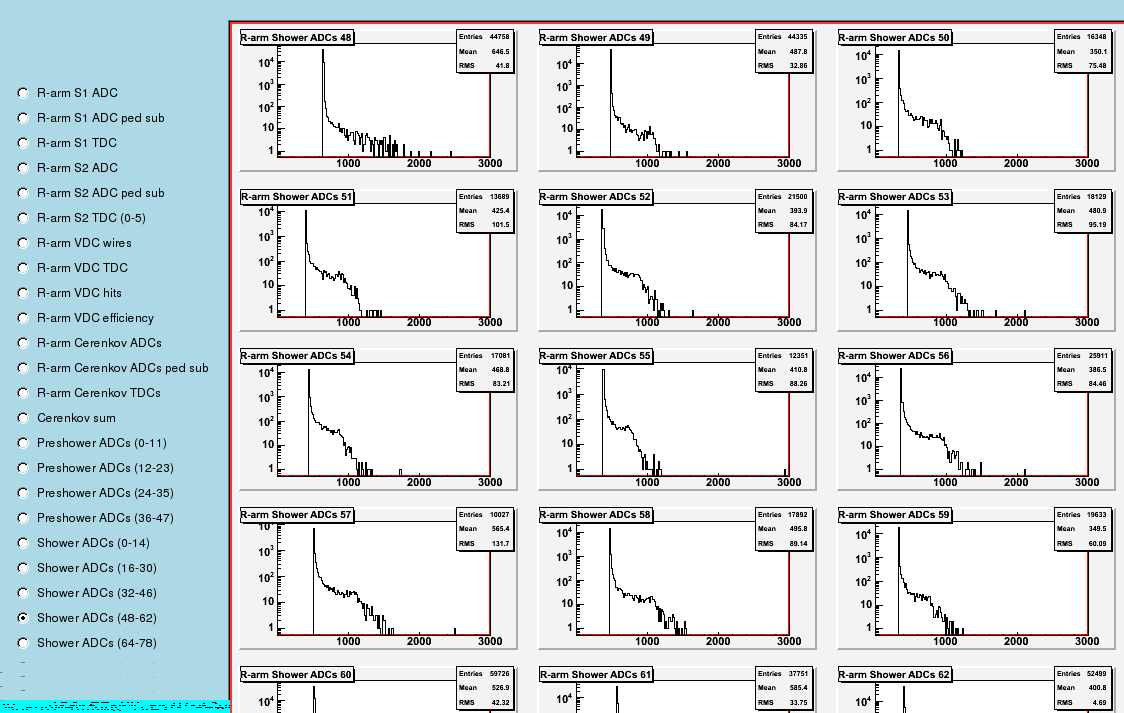Select the Cerenkov sum option
This screenshot has width=1124, height=713.
click(23, 418)
